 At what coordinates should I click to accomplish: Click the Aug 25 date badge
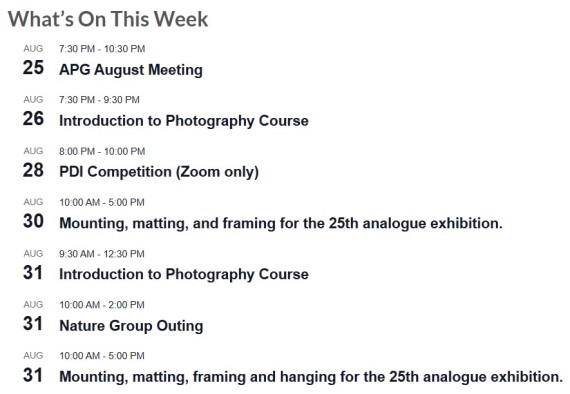(33, 61)
